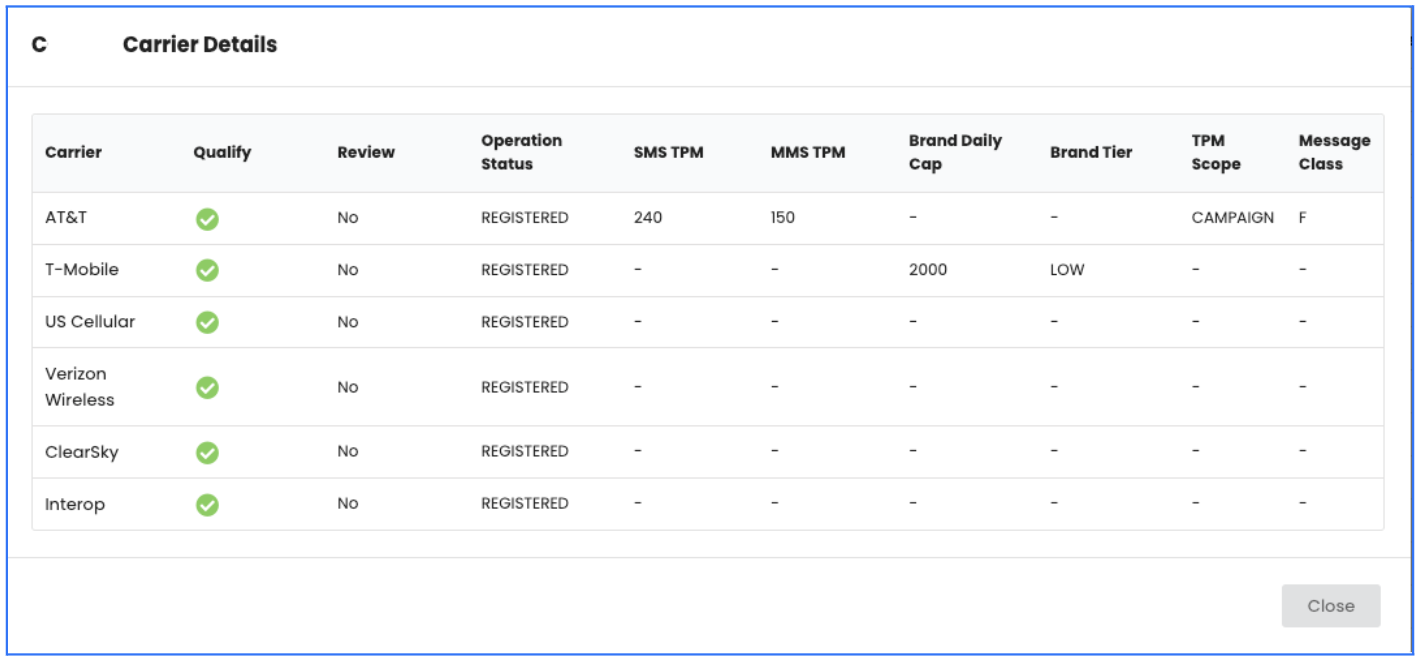Click the Interop qualify status icon
Screen dimensions: 1416x662
[x=207, y=504]
